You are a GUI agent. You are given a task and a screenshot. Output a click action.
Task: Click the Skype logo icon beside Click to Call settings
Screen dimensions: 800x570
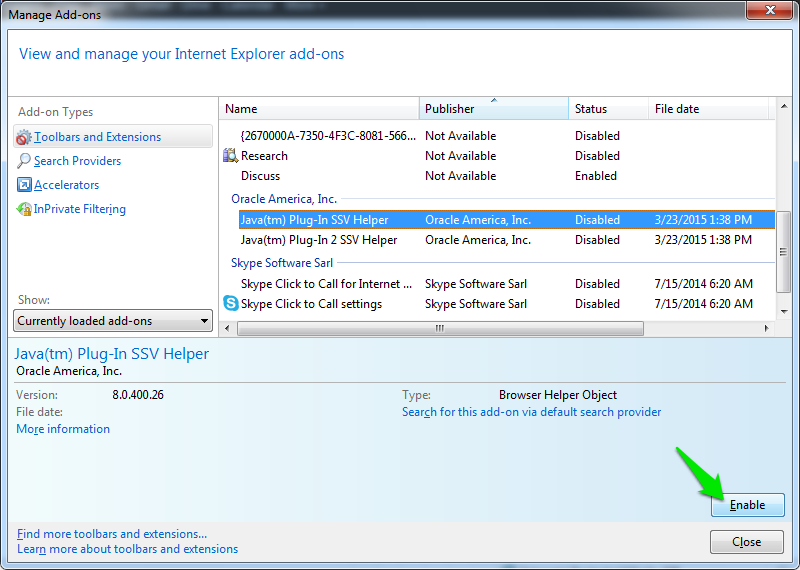231,304
